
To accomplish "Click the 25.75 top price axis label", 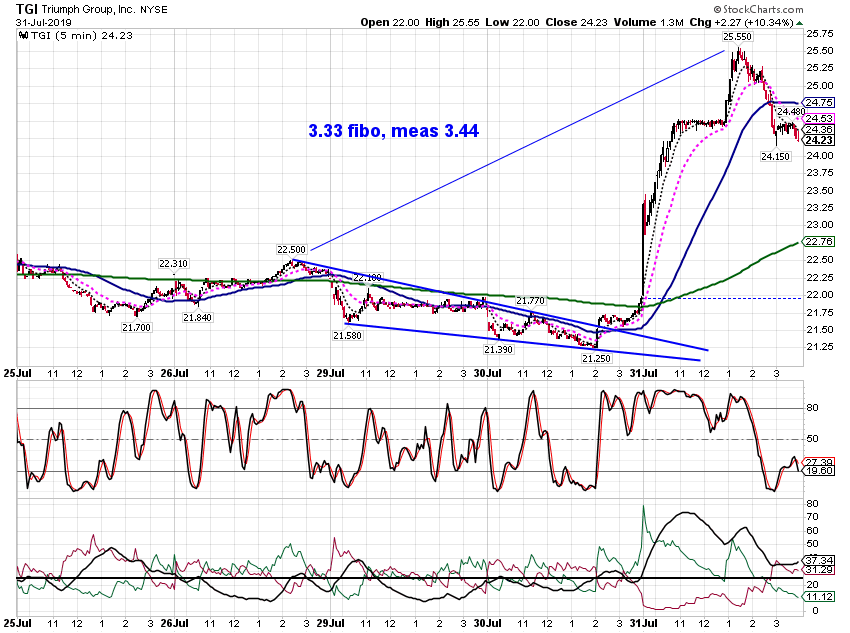I will [820, 34].
